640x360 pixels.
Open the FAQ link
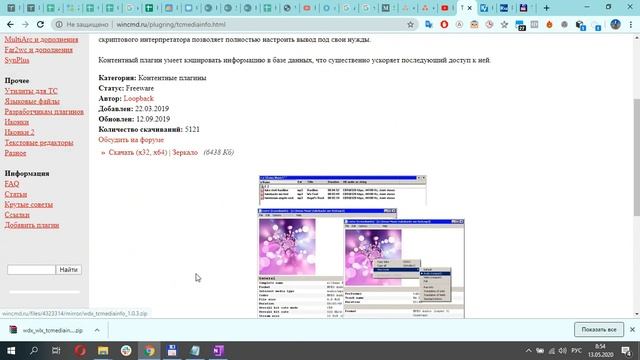pyautogui.click(x=12, y=184)
